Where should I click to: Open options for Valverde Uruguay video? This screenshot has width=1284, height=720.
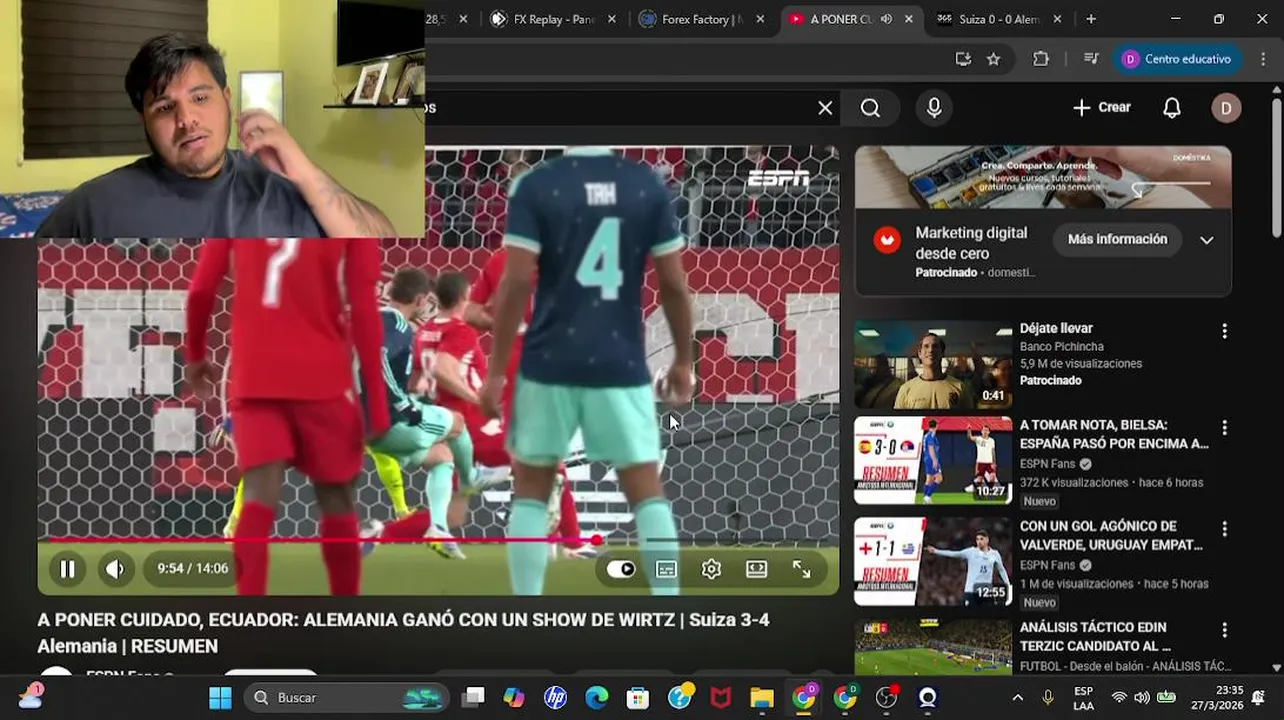1224,529
